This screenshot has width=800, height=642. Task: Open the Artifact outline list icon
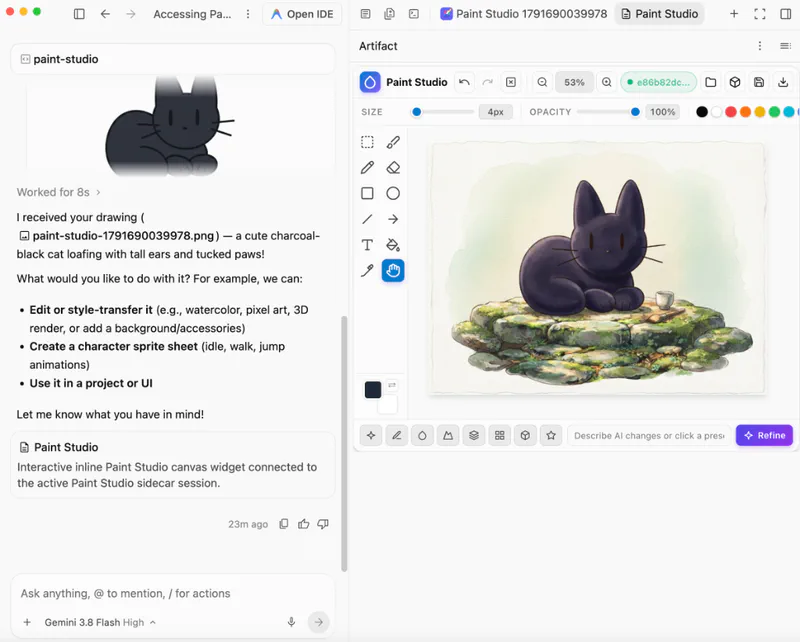click(785, 46)
